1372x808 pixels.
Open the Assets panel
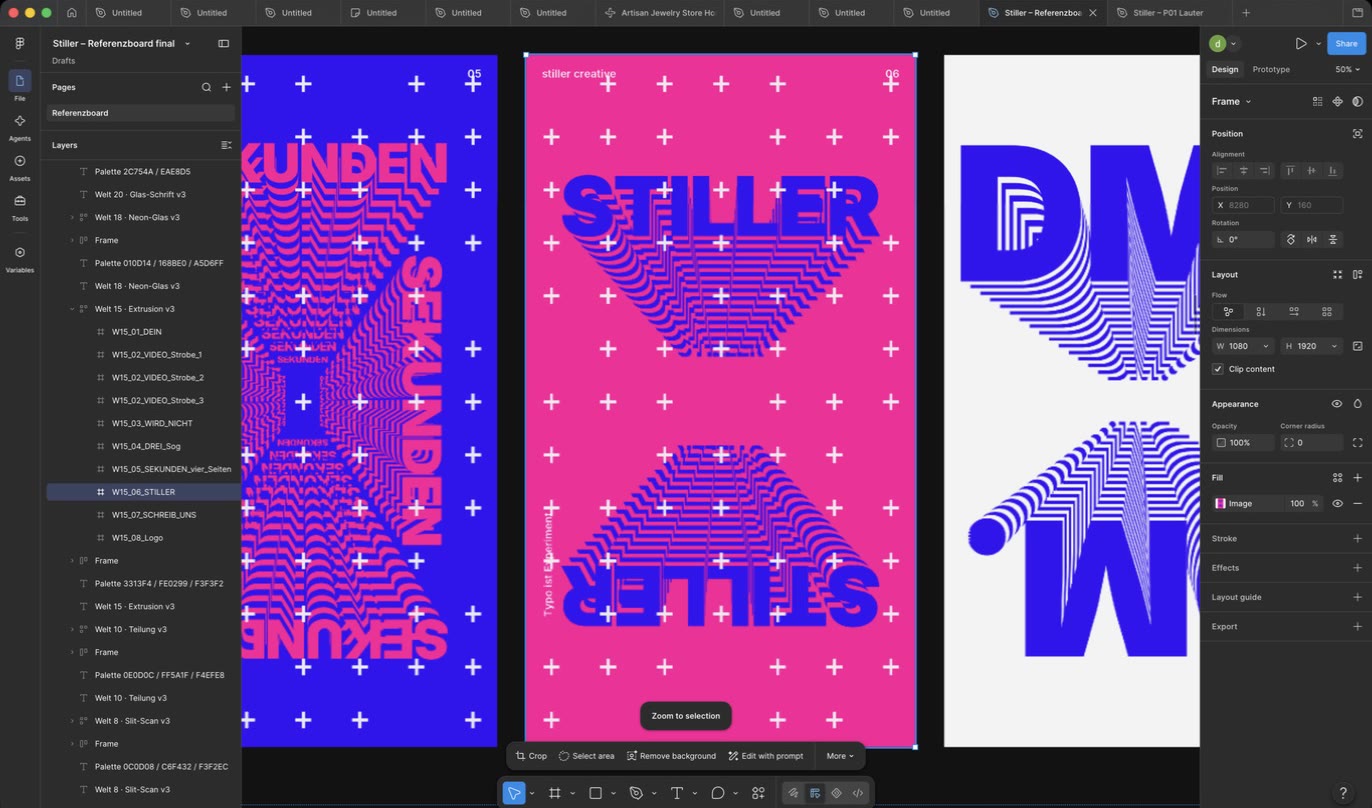pos(20,165)
